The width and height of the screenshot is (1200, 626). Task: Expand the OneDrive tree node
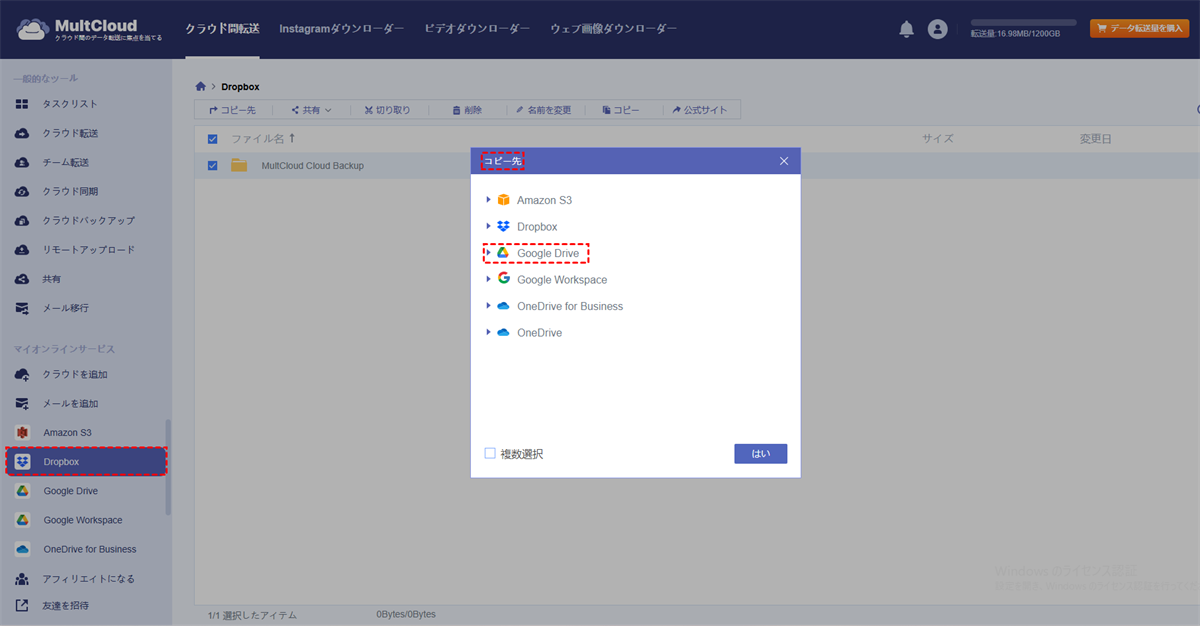coord(489,332)
